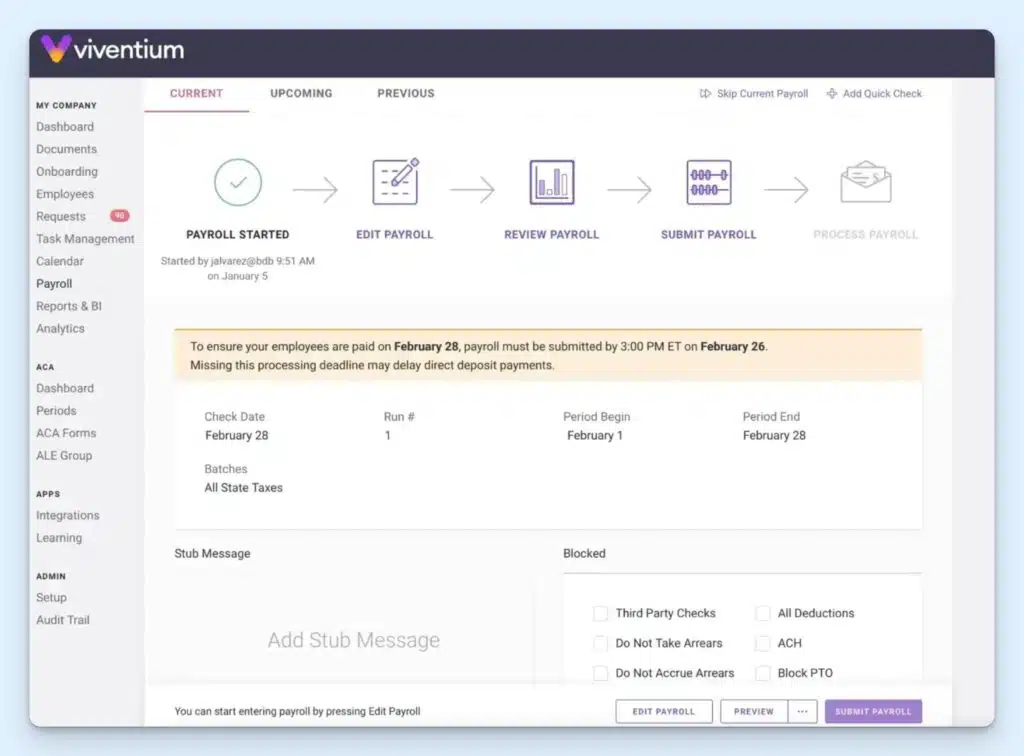
Task: Enable Do Not Accrue Arrears
Action: 600,673
